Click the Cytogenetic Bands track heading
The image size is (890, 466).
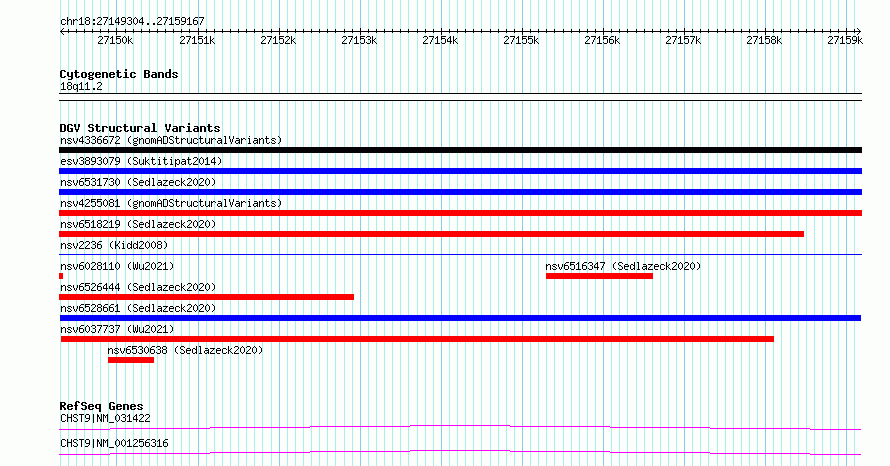click(119, 74)
